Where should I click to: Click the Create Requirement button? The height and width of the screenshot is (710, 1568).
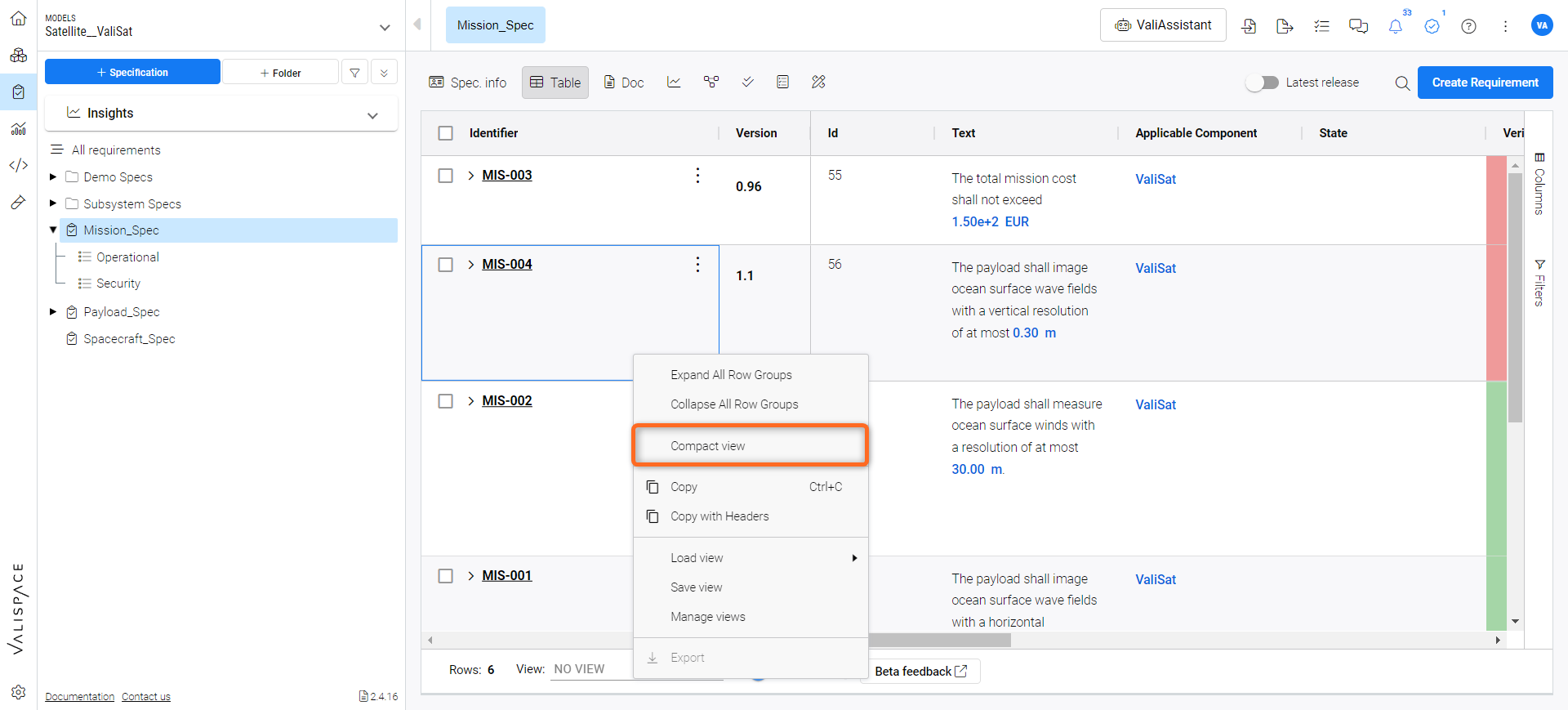[x=1485, y=83]
